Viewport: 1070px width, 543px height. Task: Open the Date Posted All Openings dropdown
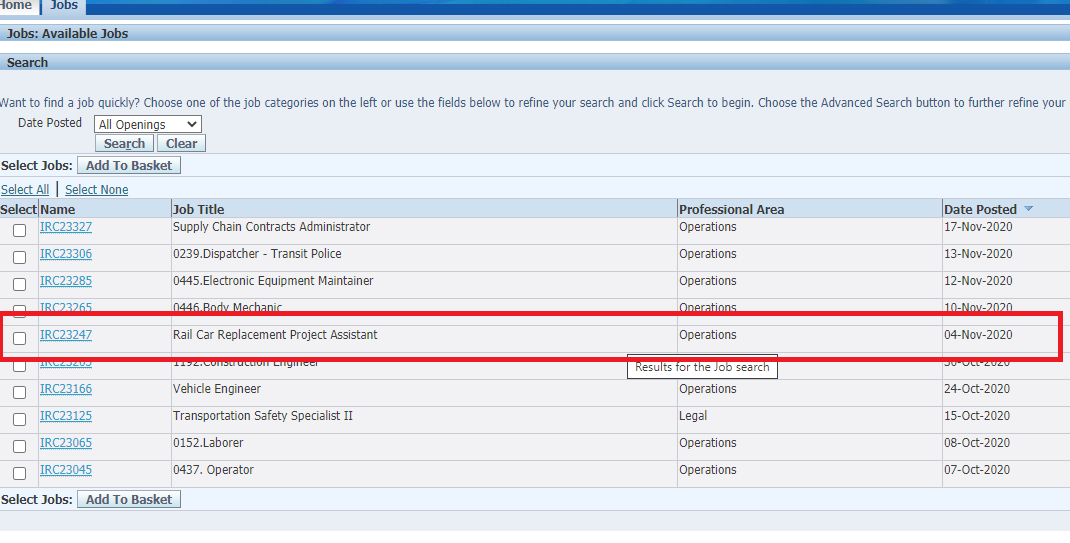pos(148,124)
